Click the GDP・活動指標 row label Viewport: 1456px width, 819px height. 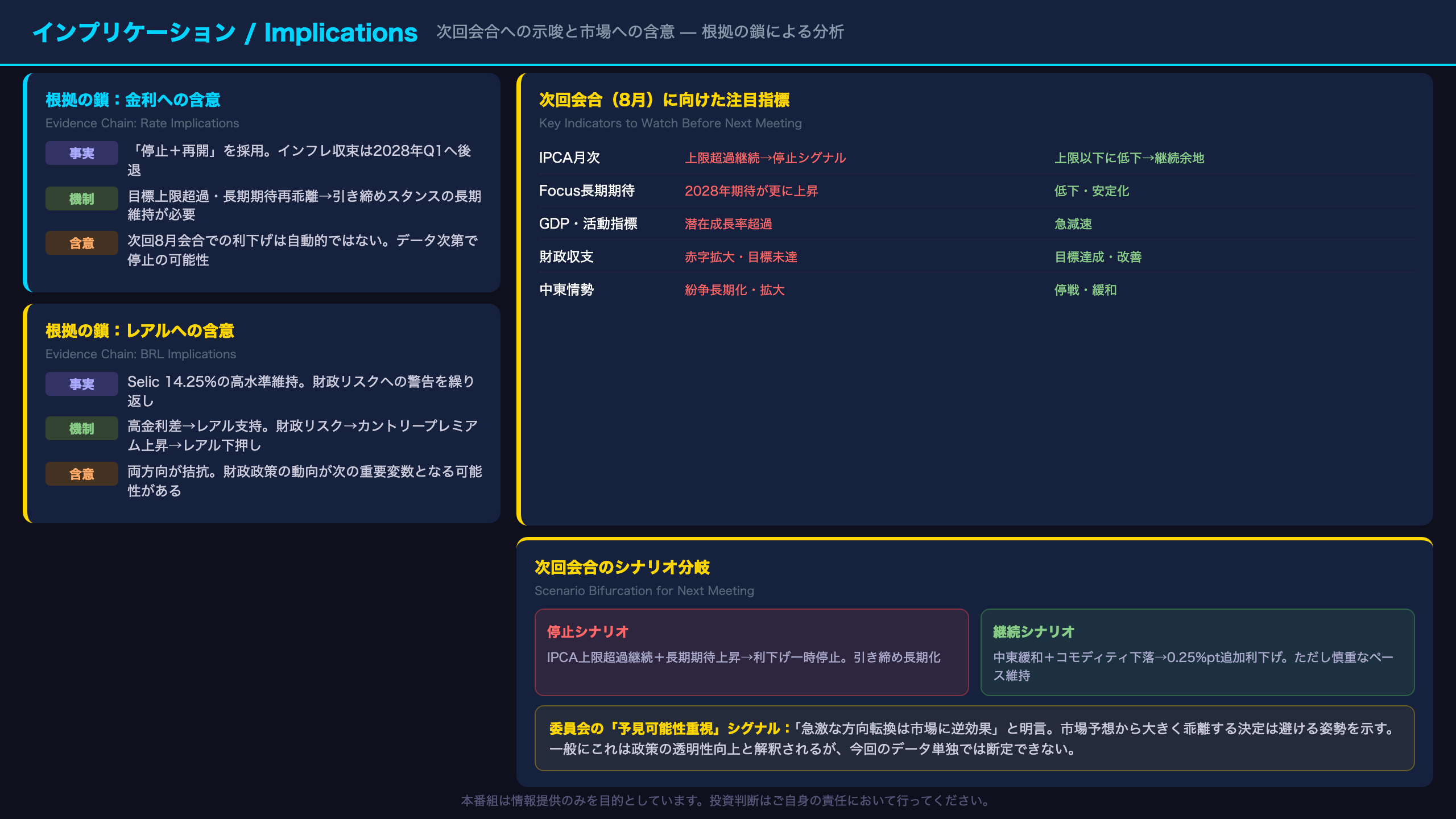pyautogui.click(x=588, y=224)
